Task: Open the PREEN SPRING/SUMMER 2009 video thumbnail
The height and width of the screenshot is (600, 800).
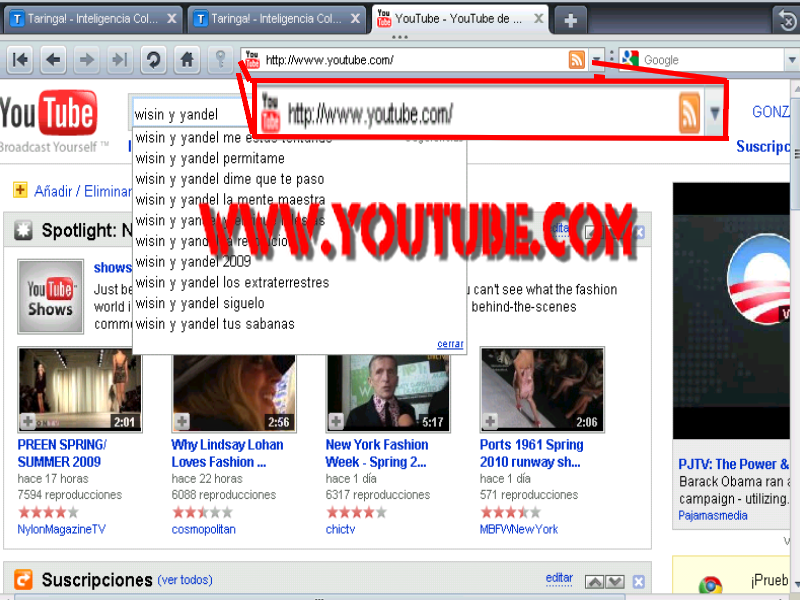Action: pos(80,390)
